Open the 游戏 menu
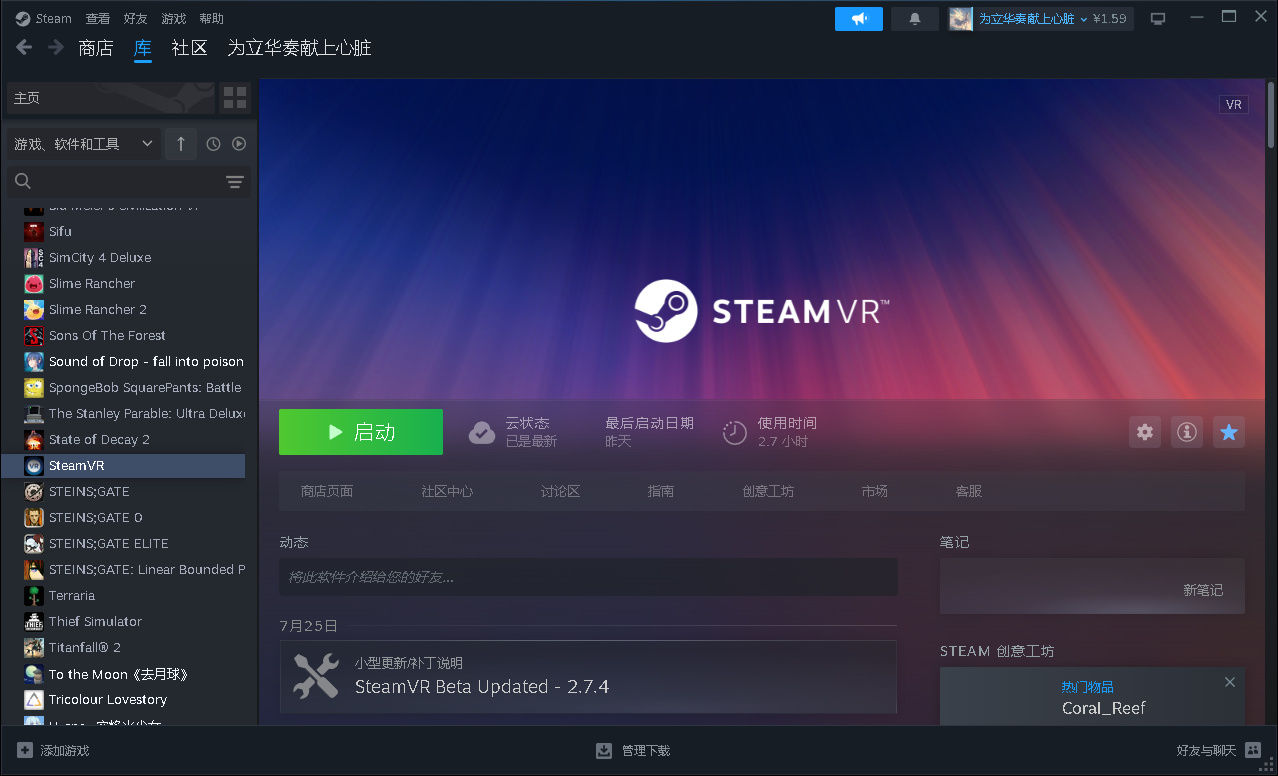The width and height of the screenshot is (1278, 776). coord(174,18)
